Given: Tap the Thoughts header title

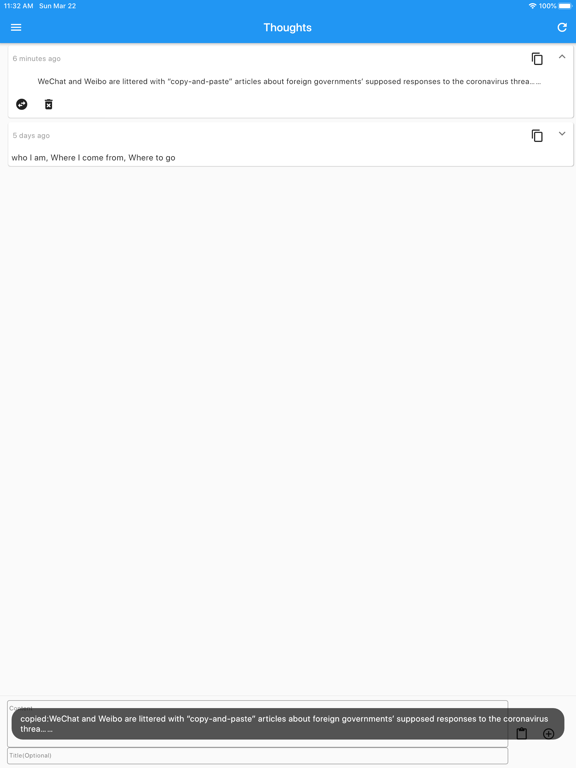Looking at the screenshot, I should pyautogui.click(x=288, y=27).
